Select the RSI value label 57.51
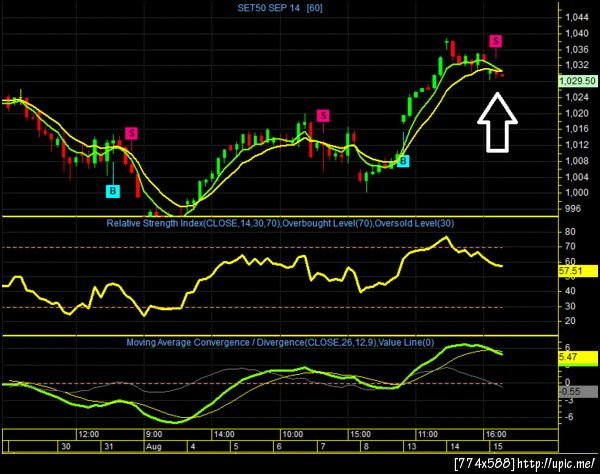Screen dimensions: 600x474 [x=578, y=271]
